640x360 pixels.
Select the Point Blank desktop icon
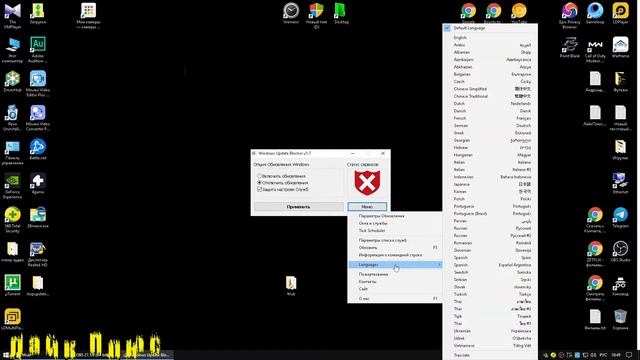point(569,47)
